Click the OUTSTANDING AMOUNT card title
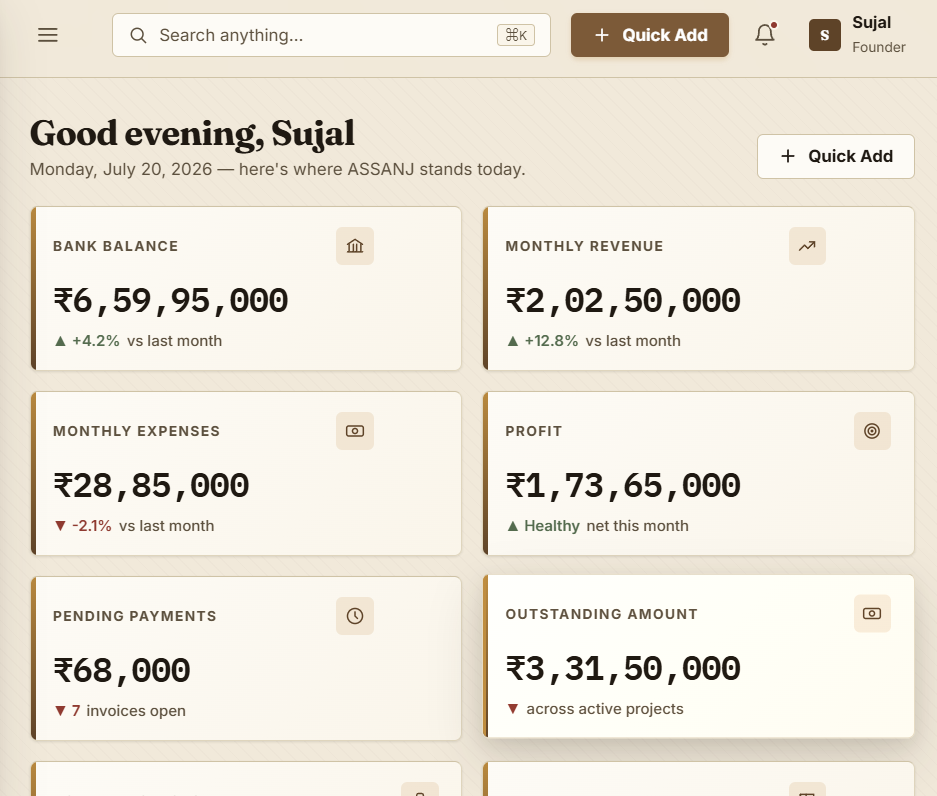Image resolution: width=937 pixels, height=796 pixels. click(x=602, y=614)
